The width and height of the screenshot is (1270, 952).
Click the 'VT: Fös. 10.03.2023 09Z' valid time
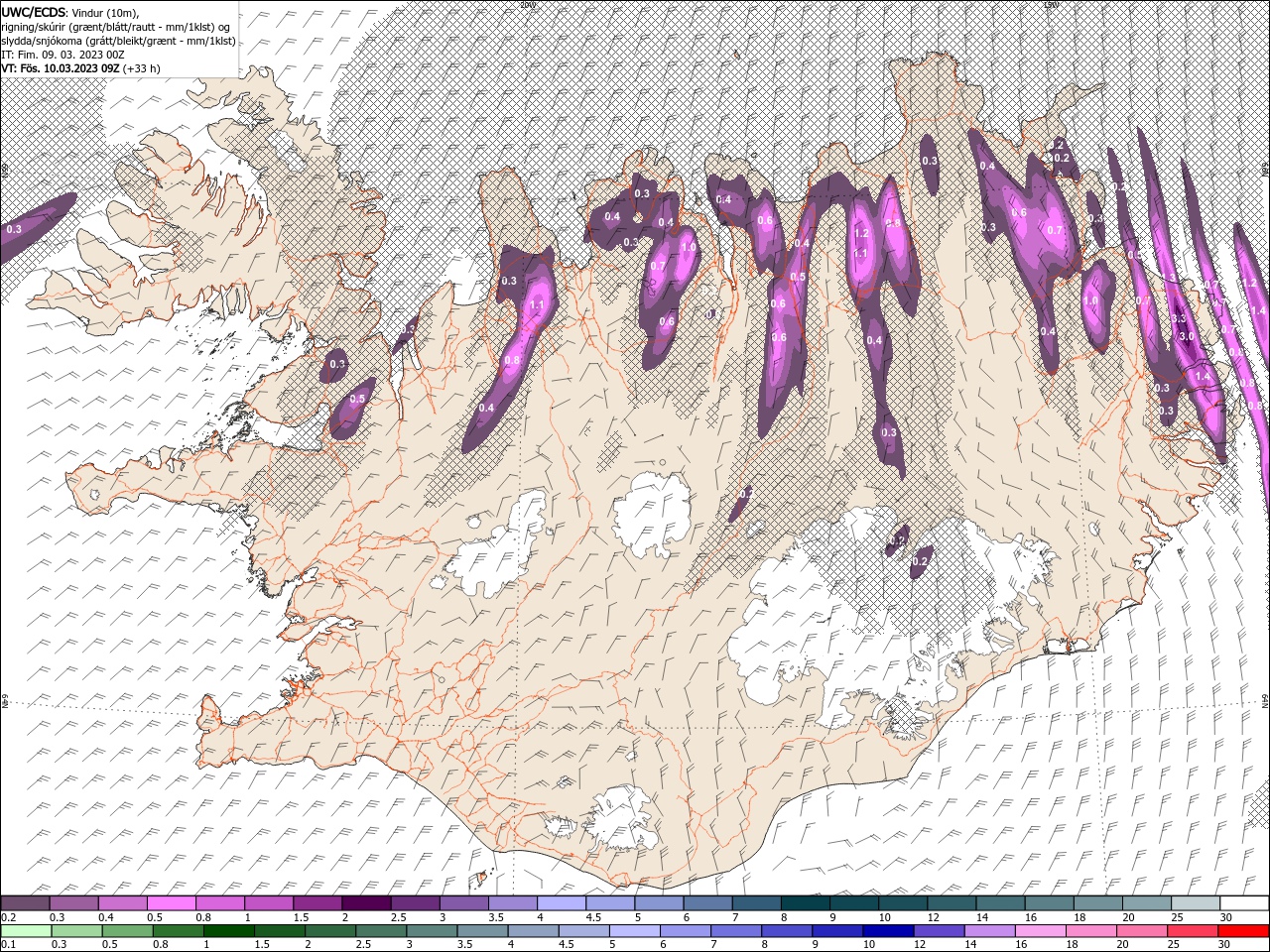(x=61, y=68)
